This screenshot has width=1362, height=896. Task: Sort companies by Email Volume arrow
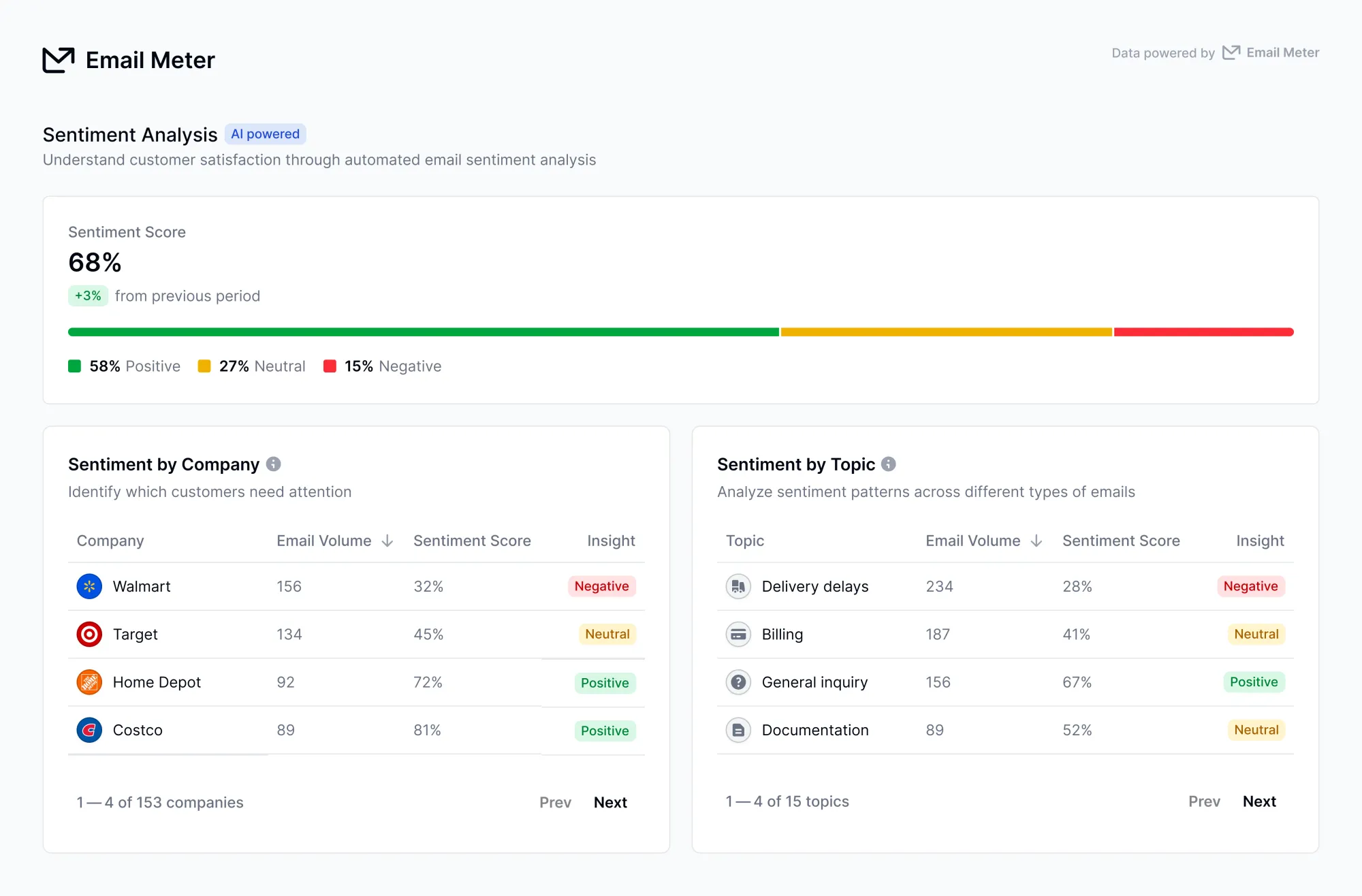387,541
